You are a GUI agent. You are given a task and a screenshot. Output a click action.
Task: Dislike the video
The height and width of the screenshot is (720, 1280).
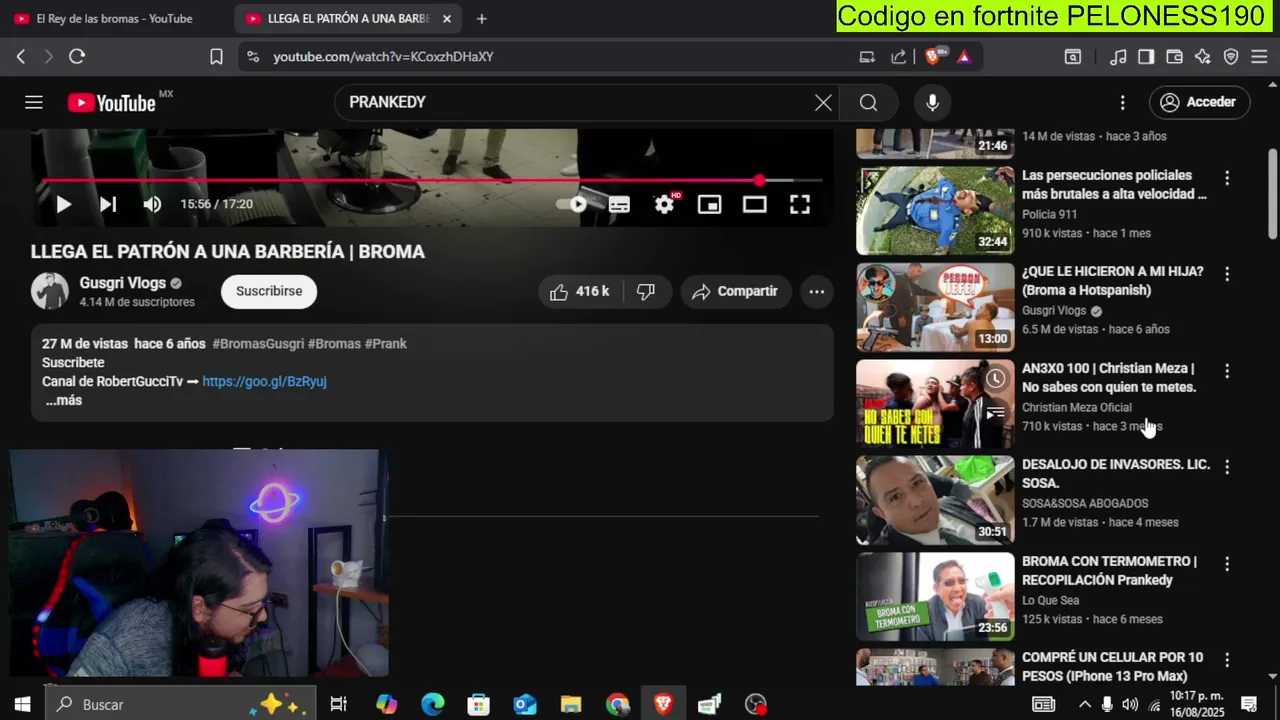click(646, 291)
